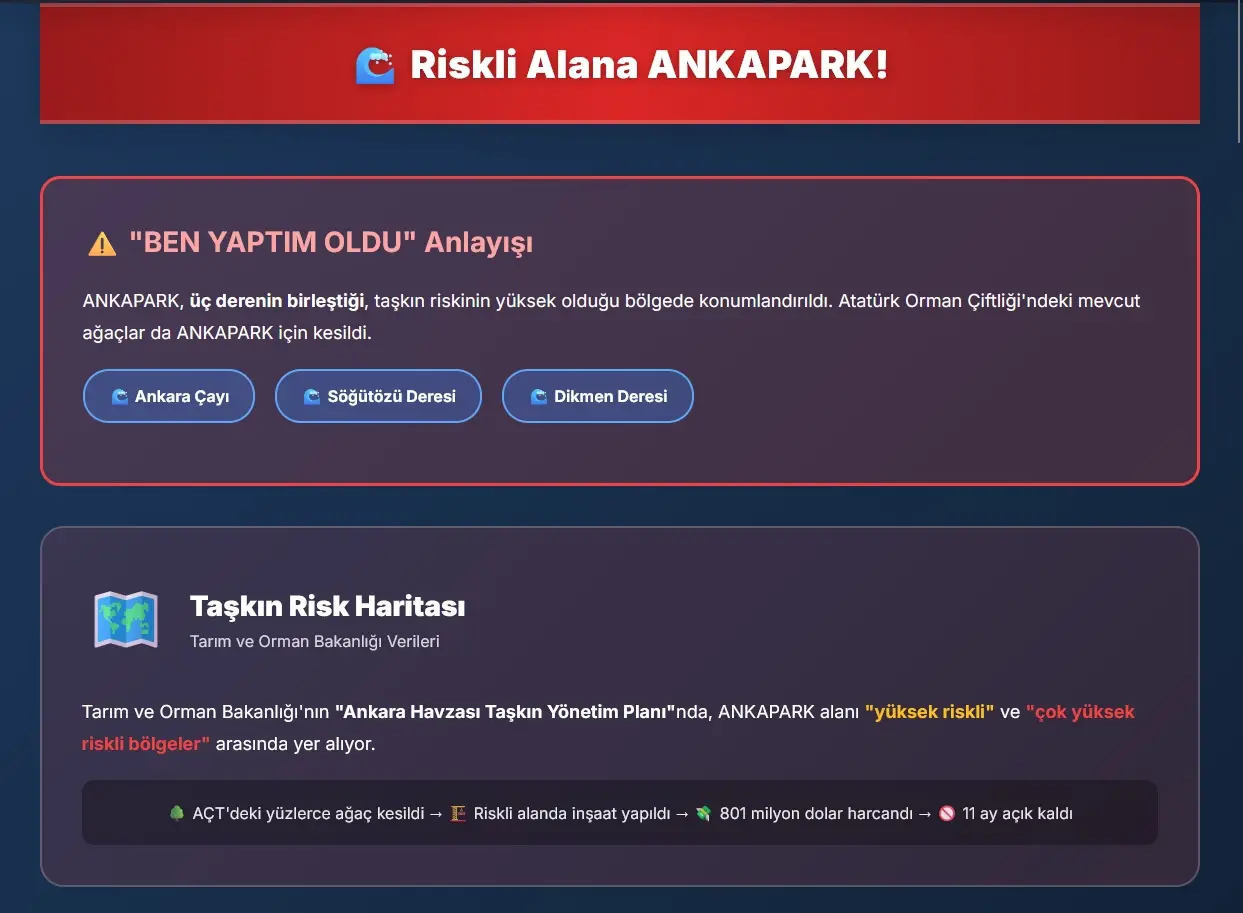The image size is (1243, 913).
Task: Click the "Taşkın Risk Haritası" heading
Action: [327, 606]
